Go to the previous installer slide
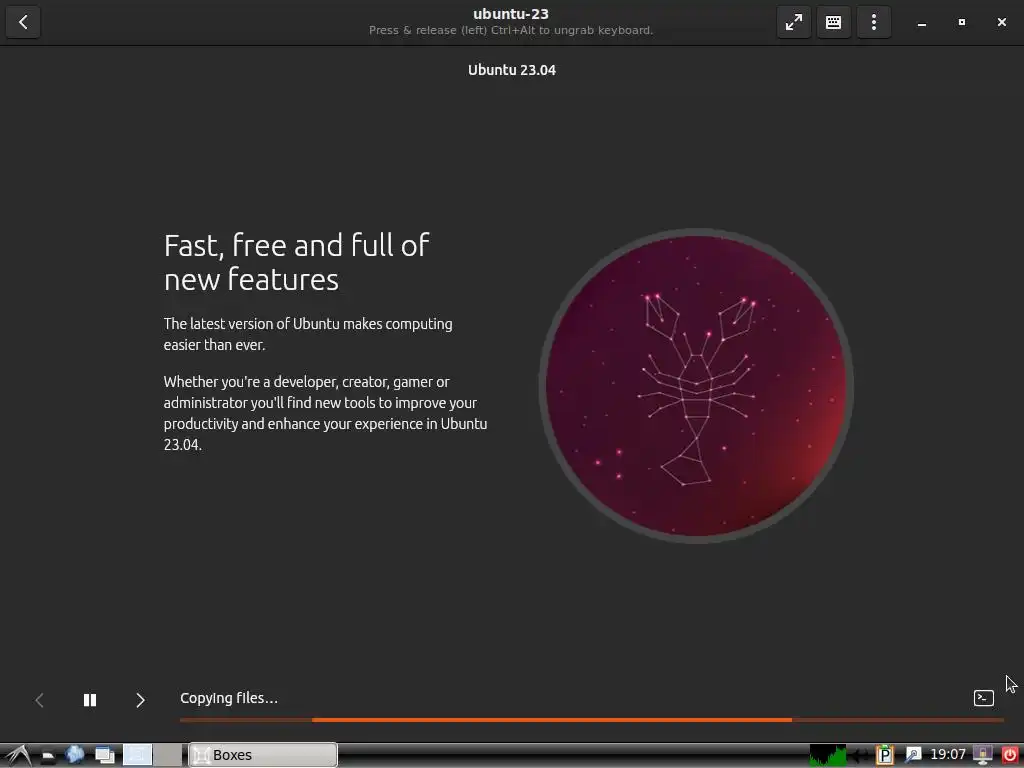1024x768 pixels. click(x=39, y=700)
